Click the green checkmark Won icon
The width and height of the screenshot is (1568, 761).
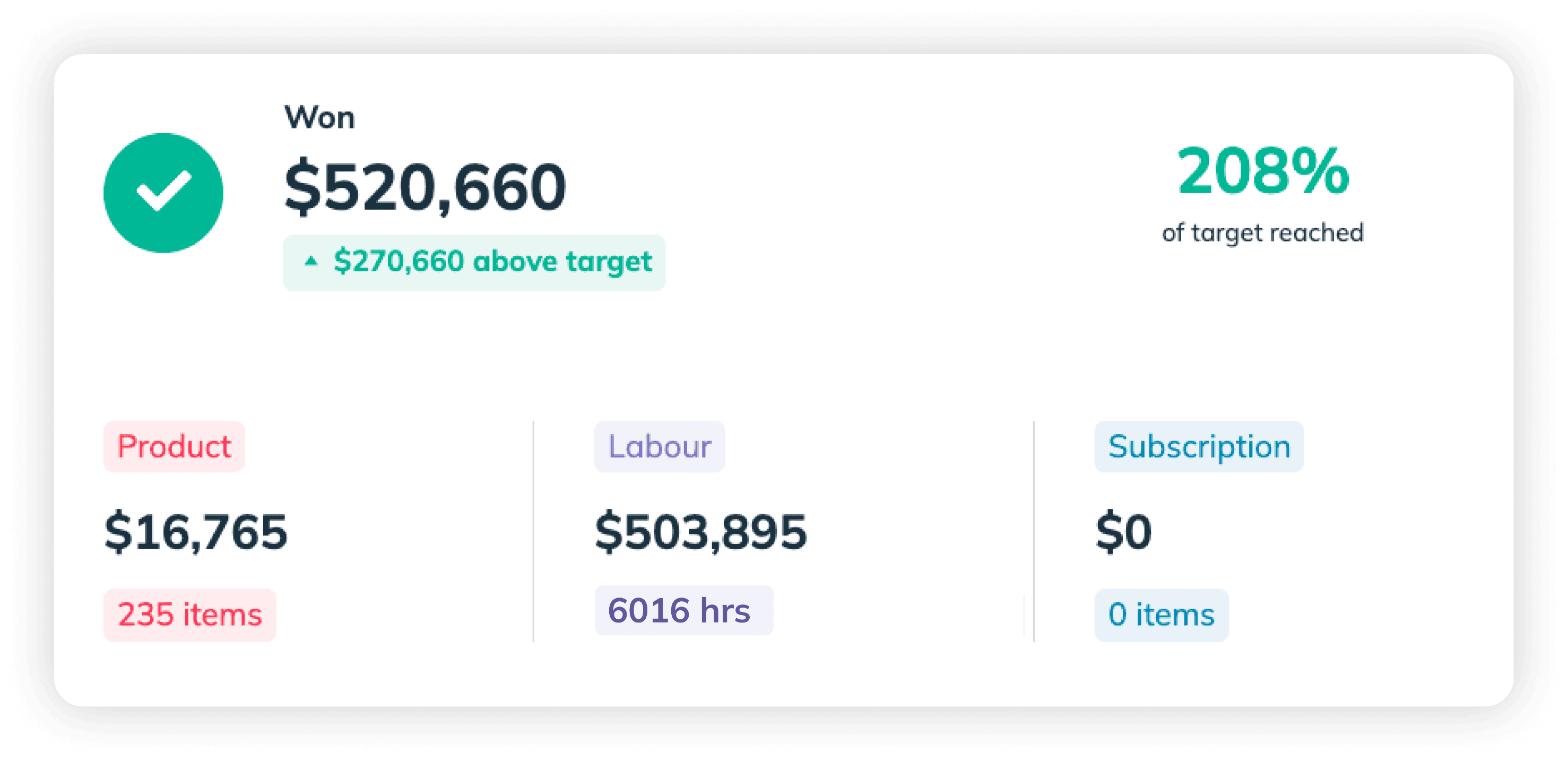coord(163,193)
